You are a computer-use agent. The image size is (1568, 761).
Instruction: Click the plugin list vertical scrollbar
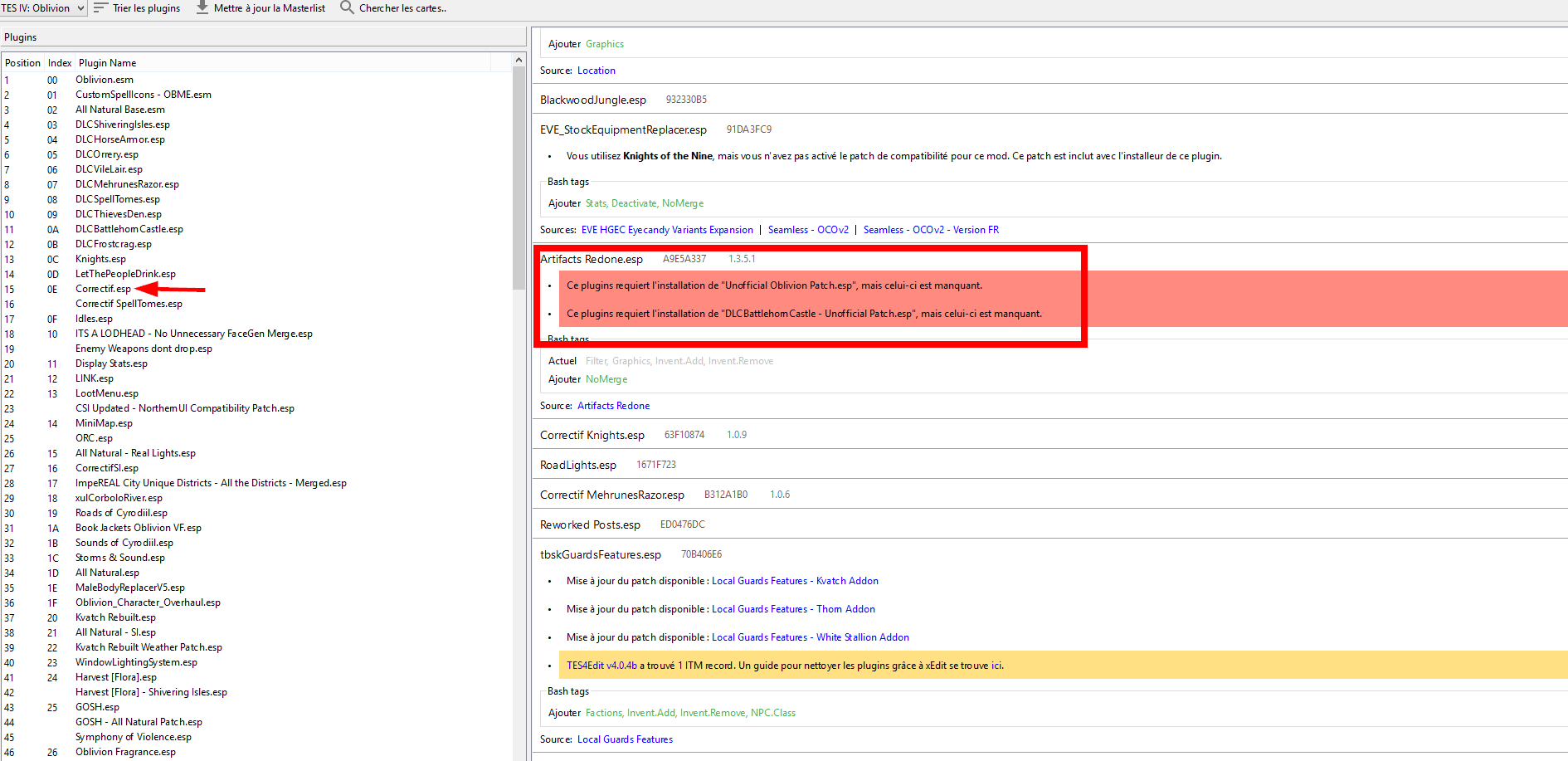(x=519, y=183)
